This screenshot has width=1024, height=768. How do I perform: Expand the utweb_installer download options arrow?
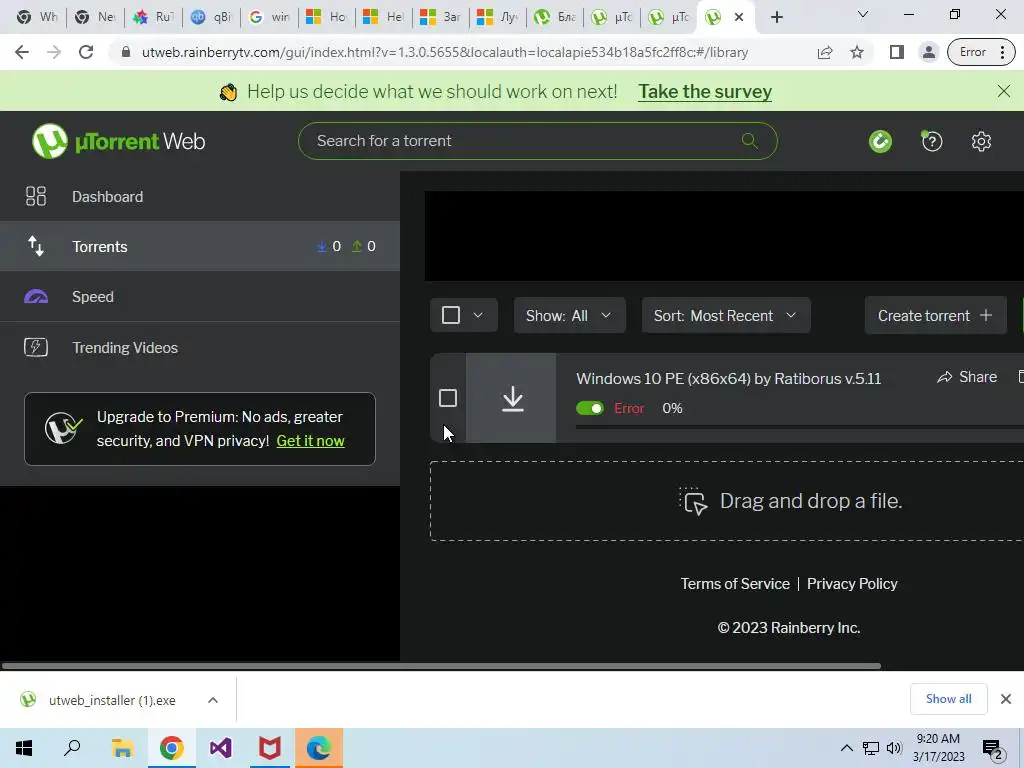click(x=213, y=700)
